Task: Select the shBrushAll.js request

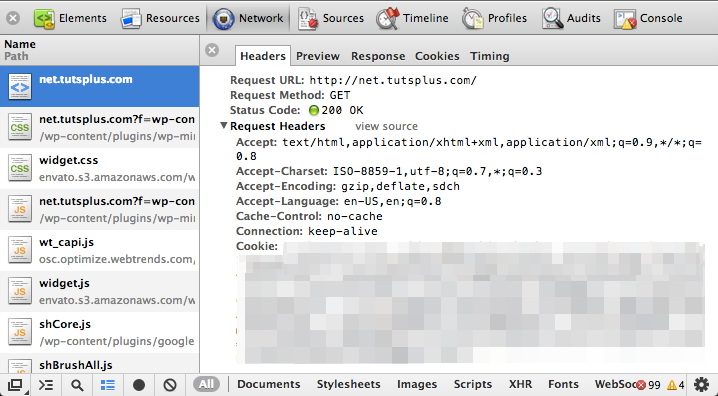Action: coord(100,363)
